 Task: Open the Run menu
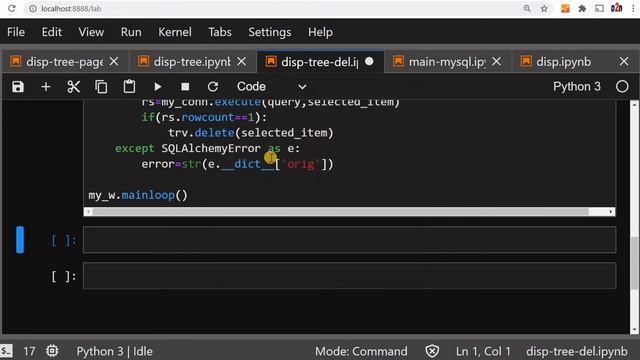131,32
